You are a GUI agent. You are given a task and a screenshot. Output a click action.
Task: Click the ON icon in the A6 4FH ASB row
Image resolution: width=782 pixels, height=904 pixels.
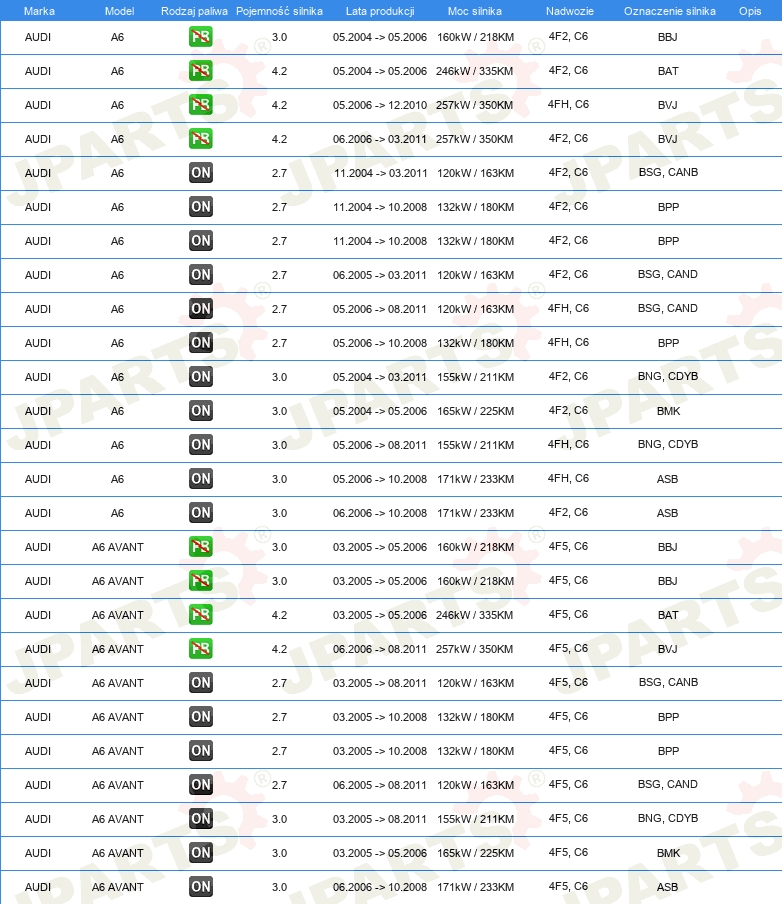pos(201,479)
